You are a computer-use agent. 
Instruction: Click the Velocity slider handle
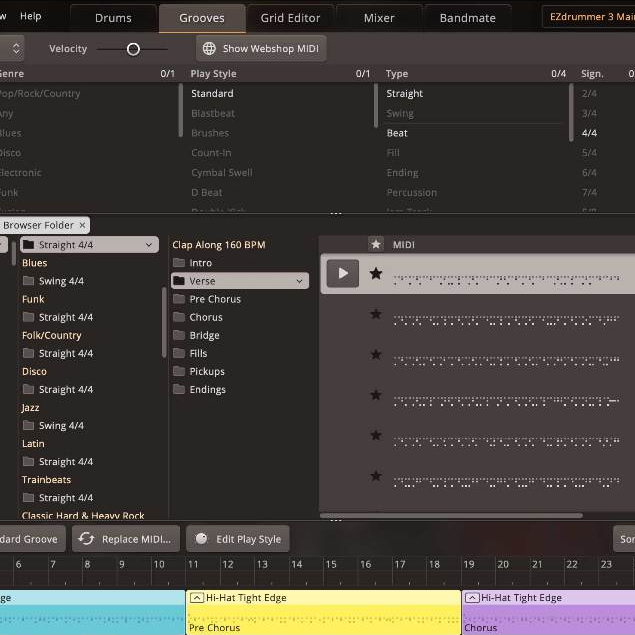133,49
